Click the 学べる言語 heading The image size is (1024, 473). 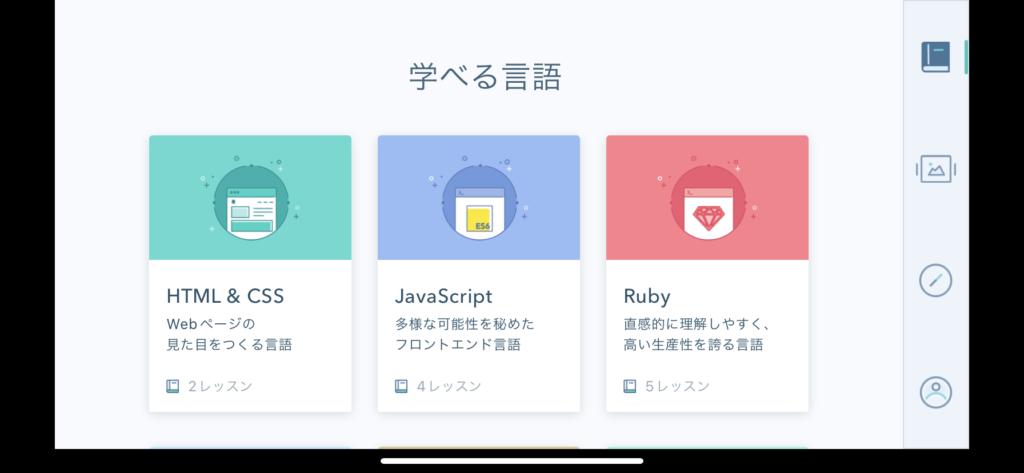pos(485,77)
